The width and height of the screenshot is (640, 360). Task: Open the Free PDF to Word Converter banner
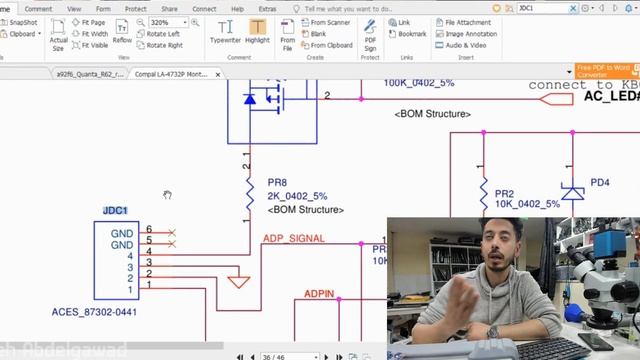click(607, 71)
